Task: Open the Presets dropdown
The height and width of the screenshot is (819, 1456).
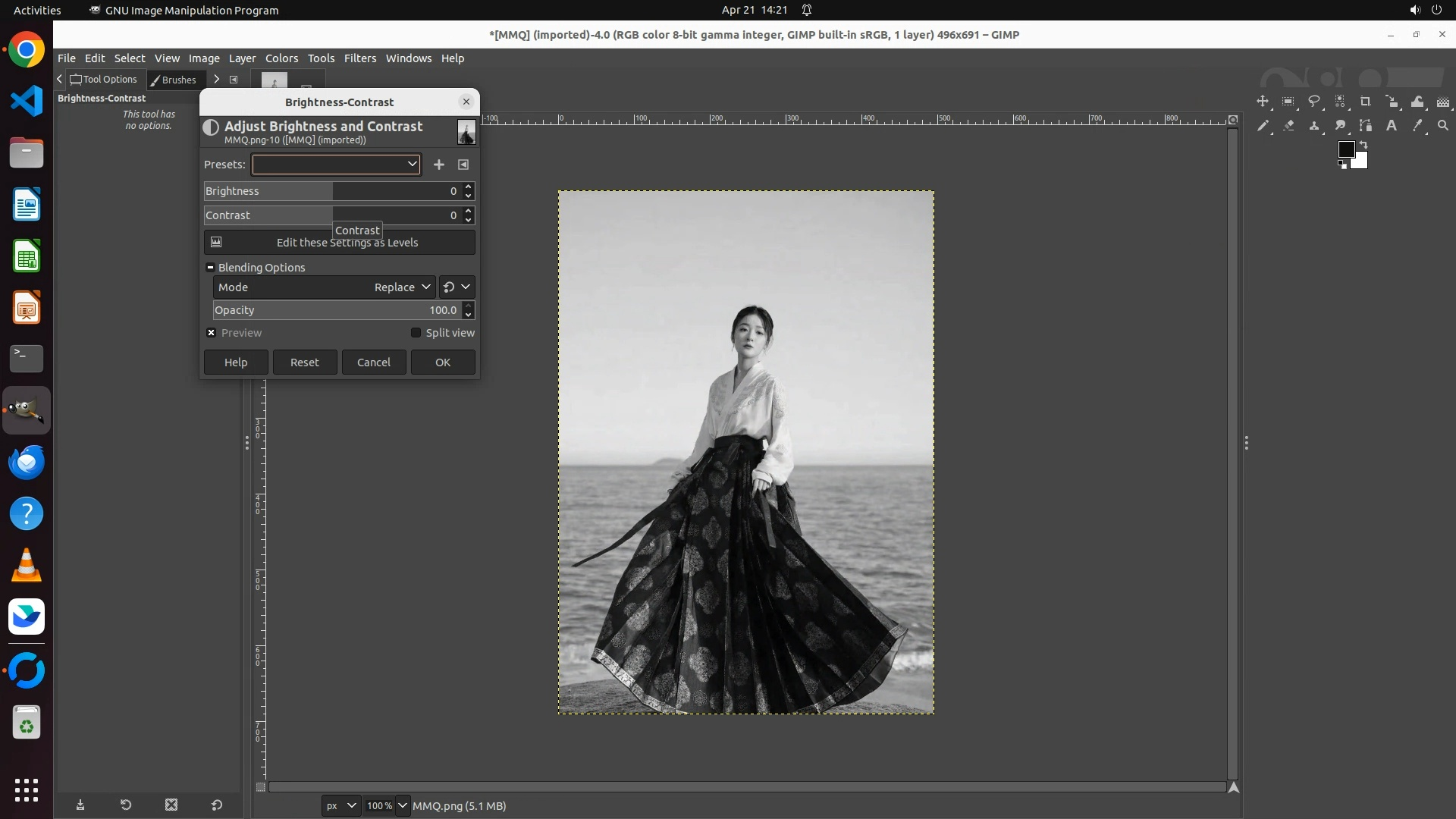Action: click(336, 165)
